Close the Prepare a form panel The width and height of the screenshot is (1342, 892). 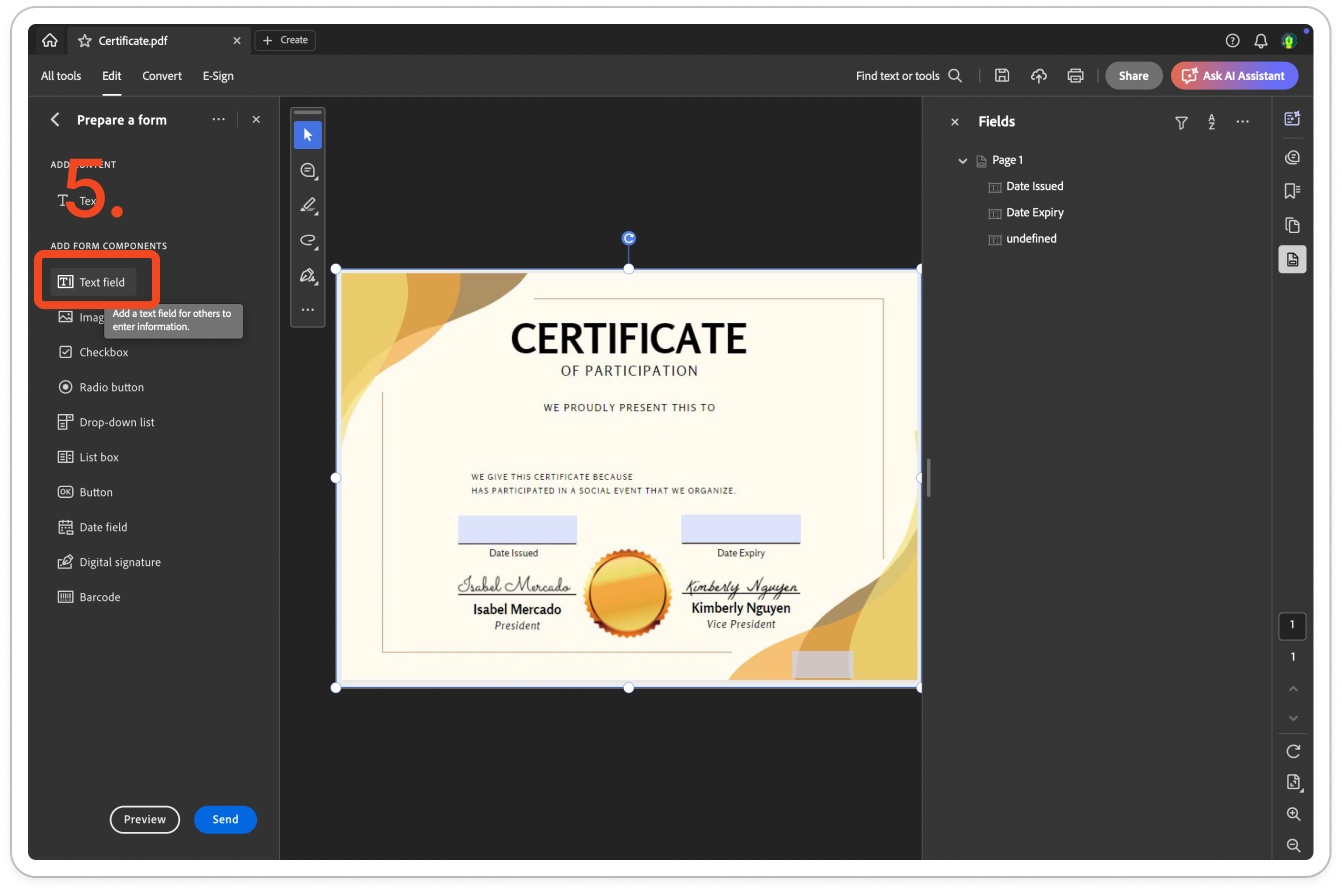pyautogui.click(x=256, y=119)
